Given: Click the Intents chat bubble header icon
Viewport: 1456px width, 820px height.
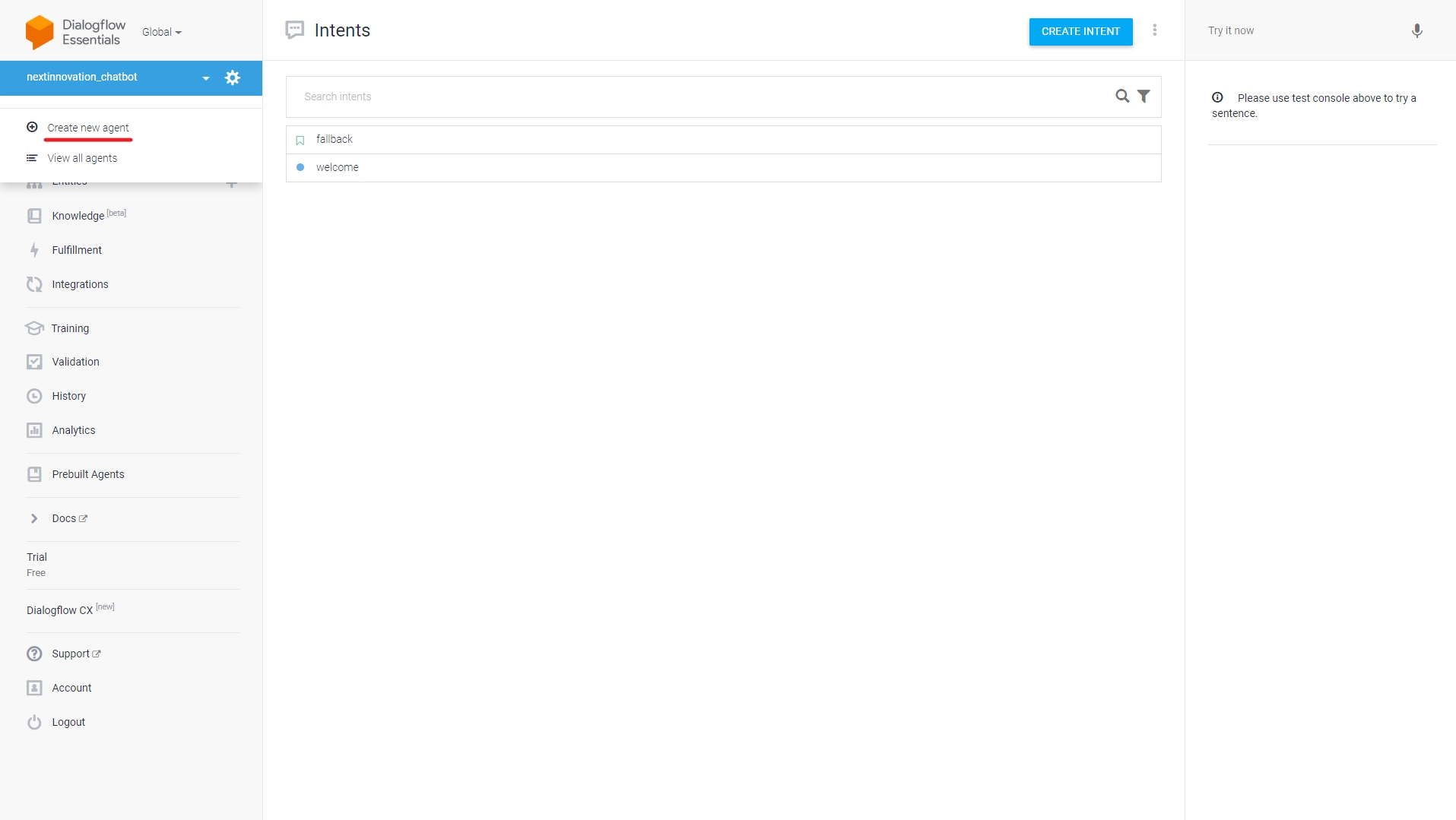Looking at the screenshot, I should tap(294, 30).
